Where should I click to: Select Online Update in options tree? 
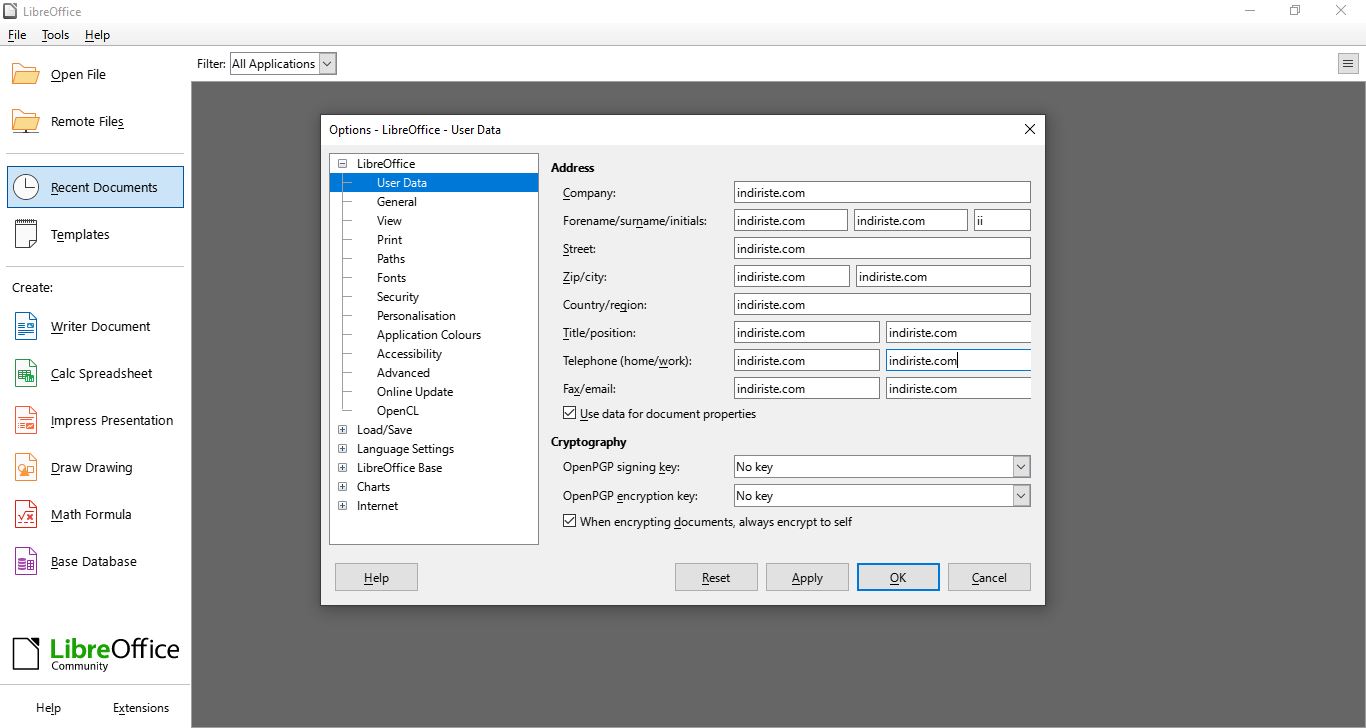click(415, 391)
